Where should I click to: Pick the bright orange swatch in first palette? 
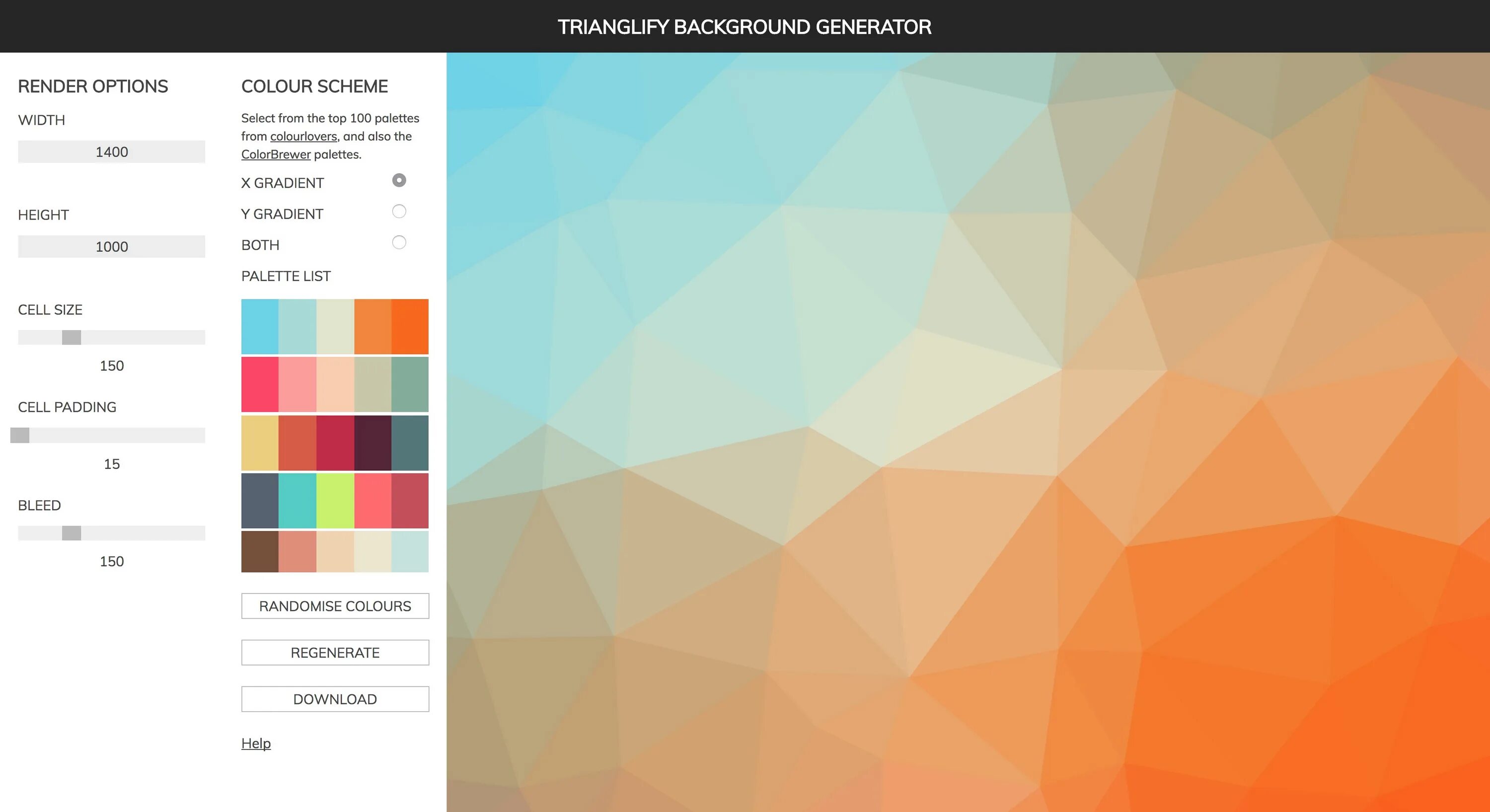(x=410, y=326)
